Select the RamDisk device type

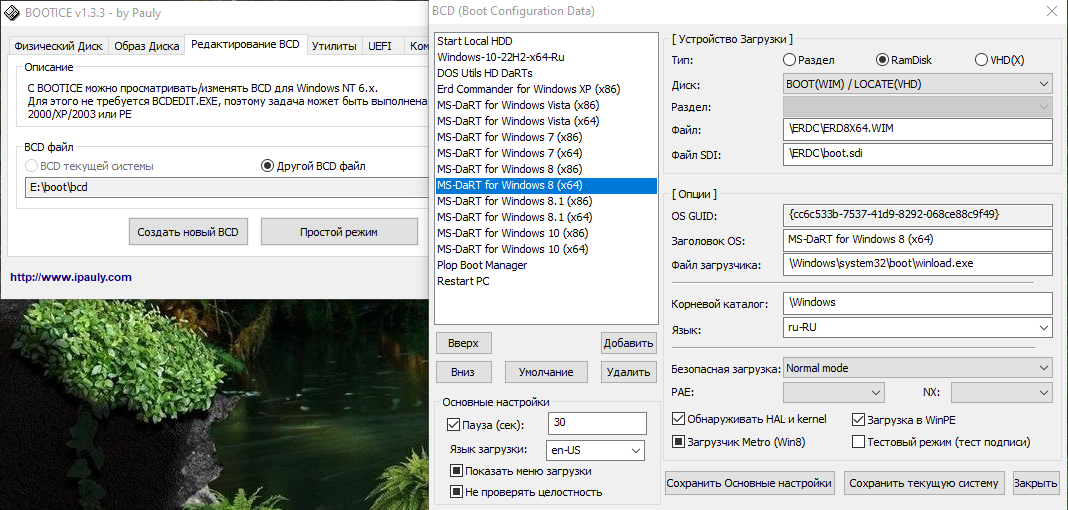882,60
